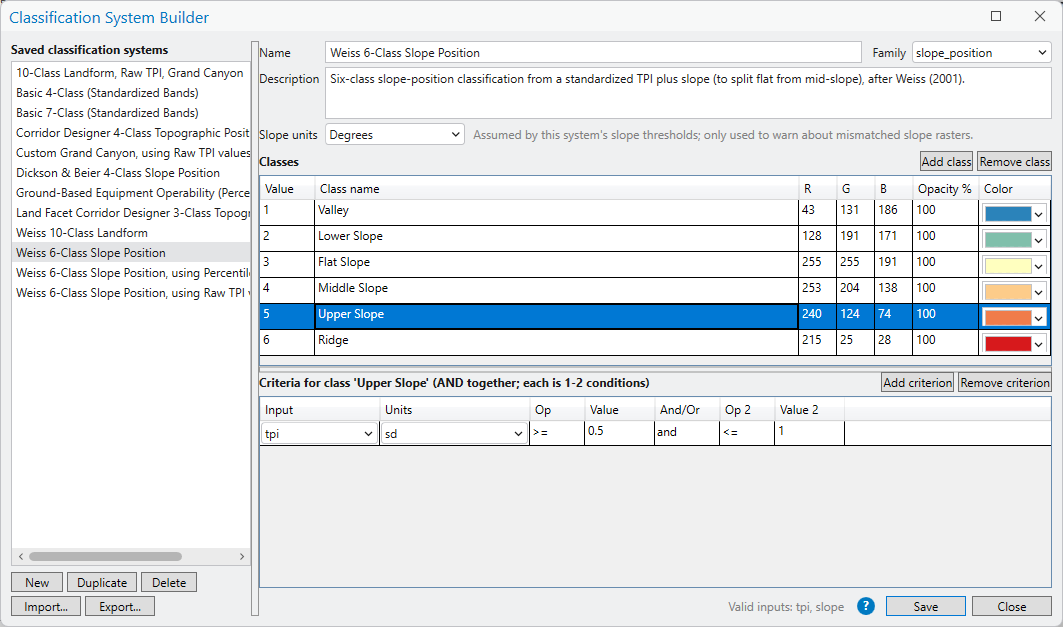Viewport: 1063px width, 627px height.
Task: Maximize the Classification System Builder window
Action: point(996,16)
